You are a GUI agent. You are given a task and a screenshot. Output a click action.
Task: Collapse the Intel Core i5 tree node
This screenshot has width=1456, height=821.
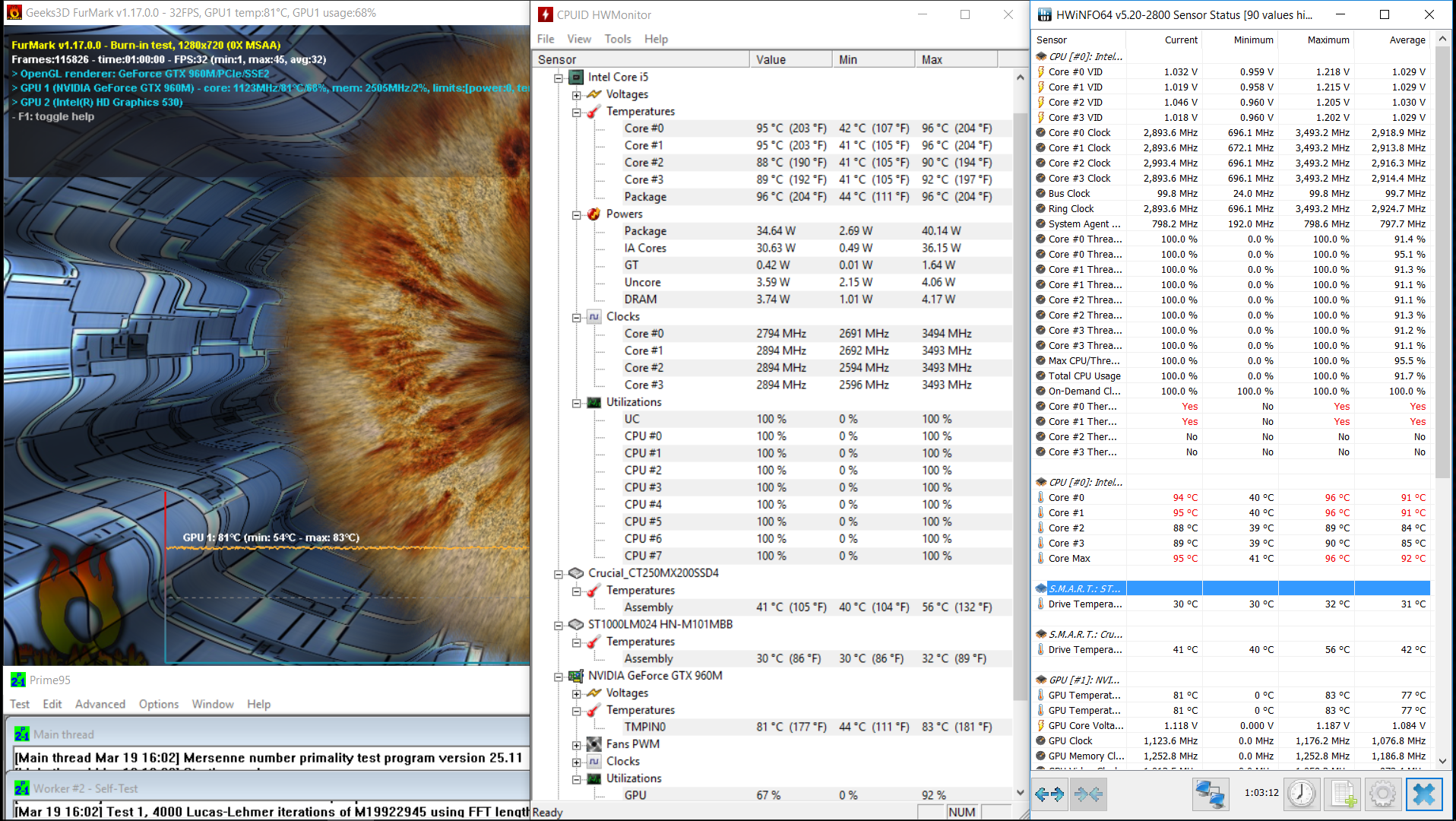point(559,78)
